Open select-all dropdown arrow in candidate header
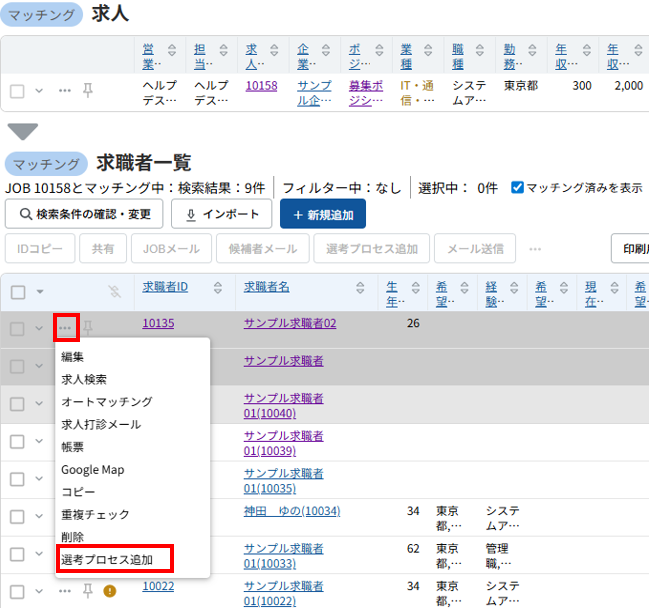This screenshot has height=610, width=650. [40, 292]
